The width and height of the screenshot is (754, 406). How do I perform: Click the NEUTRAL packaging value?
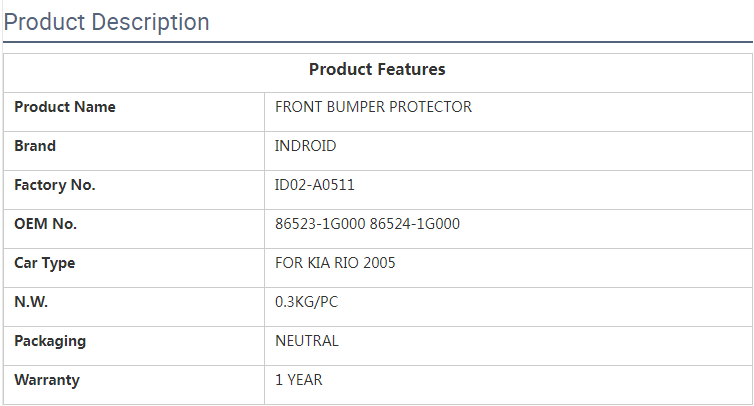coord(307,341)
